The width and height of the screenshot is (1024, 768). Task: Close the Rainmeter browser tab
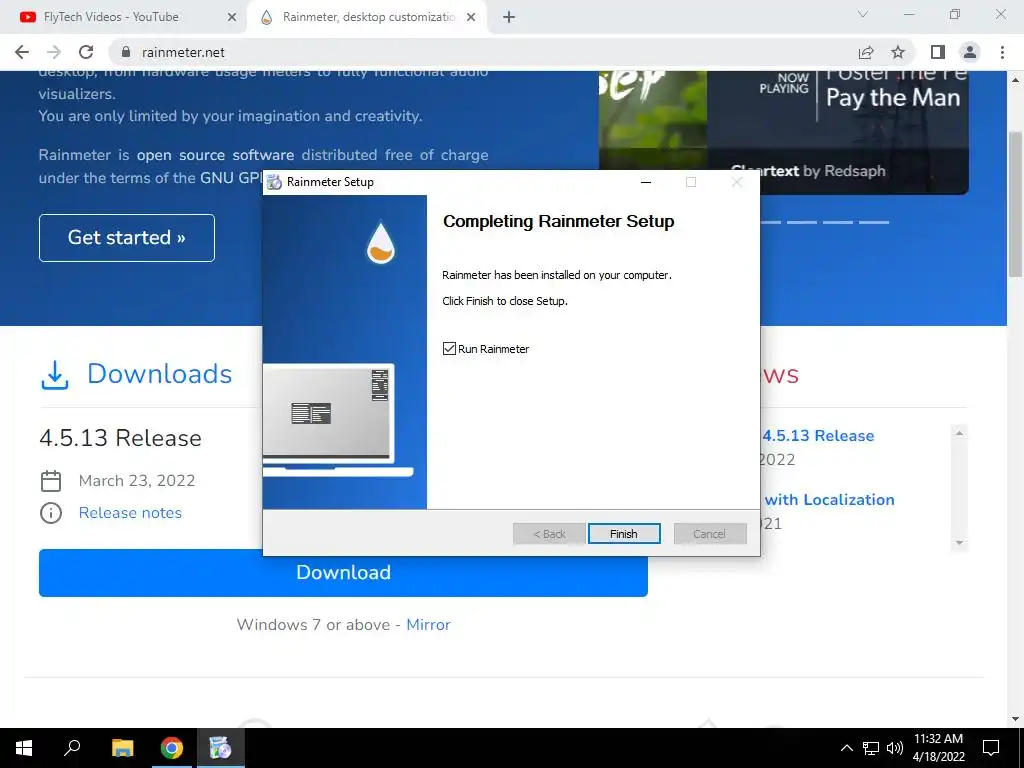[471, 17]
